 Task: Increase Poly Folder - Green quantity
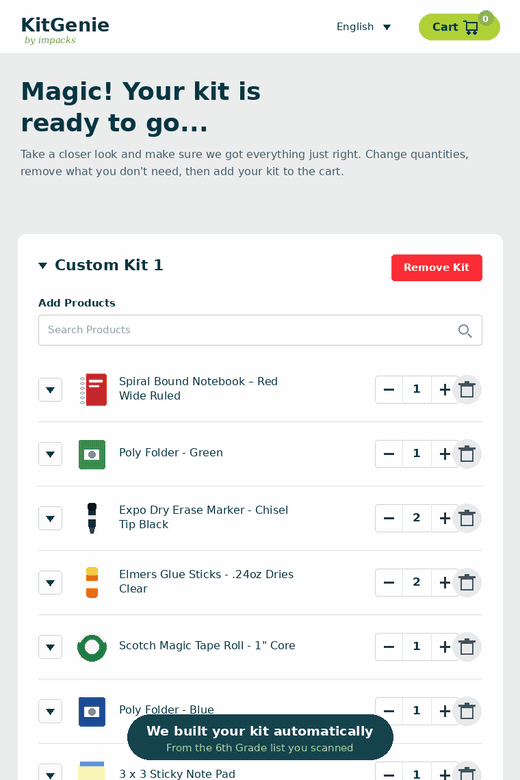pyautogui.click(x=444, y=454)
